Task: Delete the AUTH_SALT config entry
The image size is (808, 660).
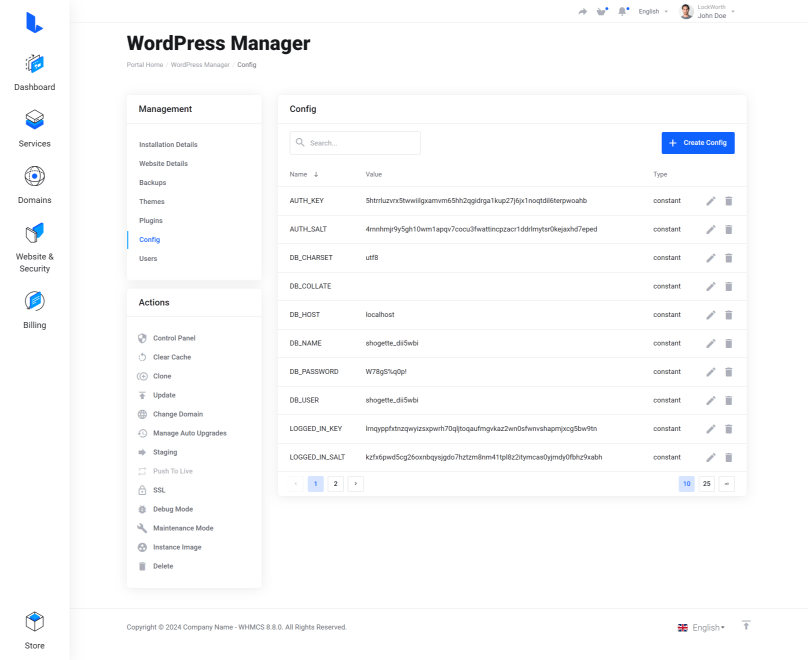Action: [729, 229]
